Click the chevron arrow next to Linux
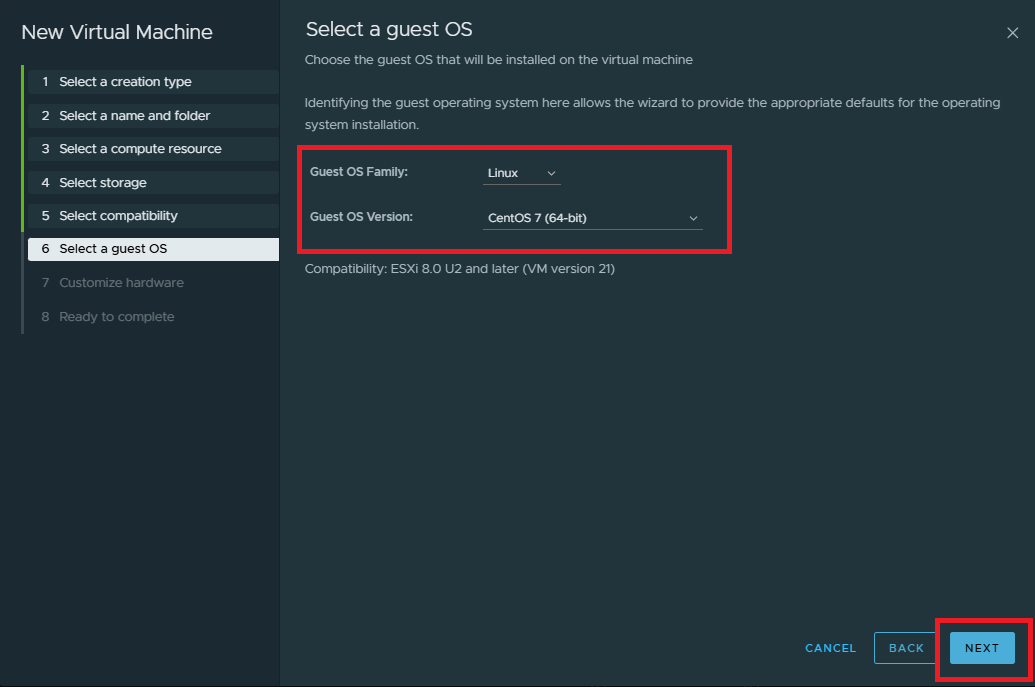This screenshot has width=1035, height=687. 551,173
